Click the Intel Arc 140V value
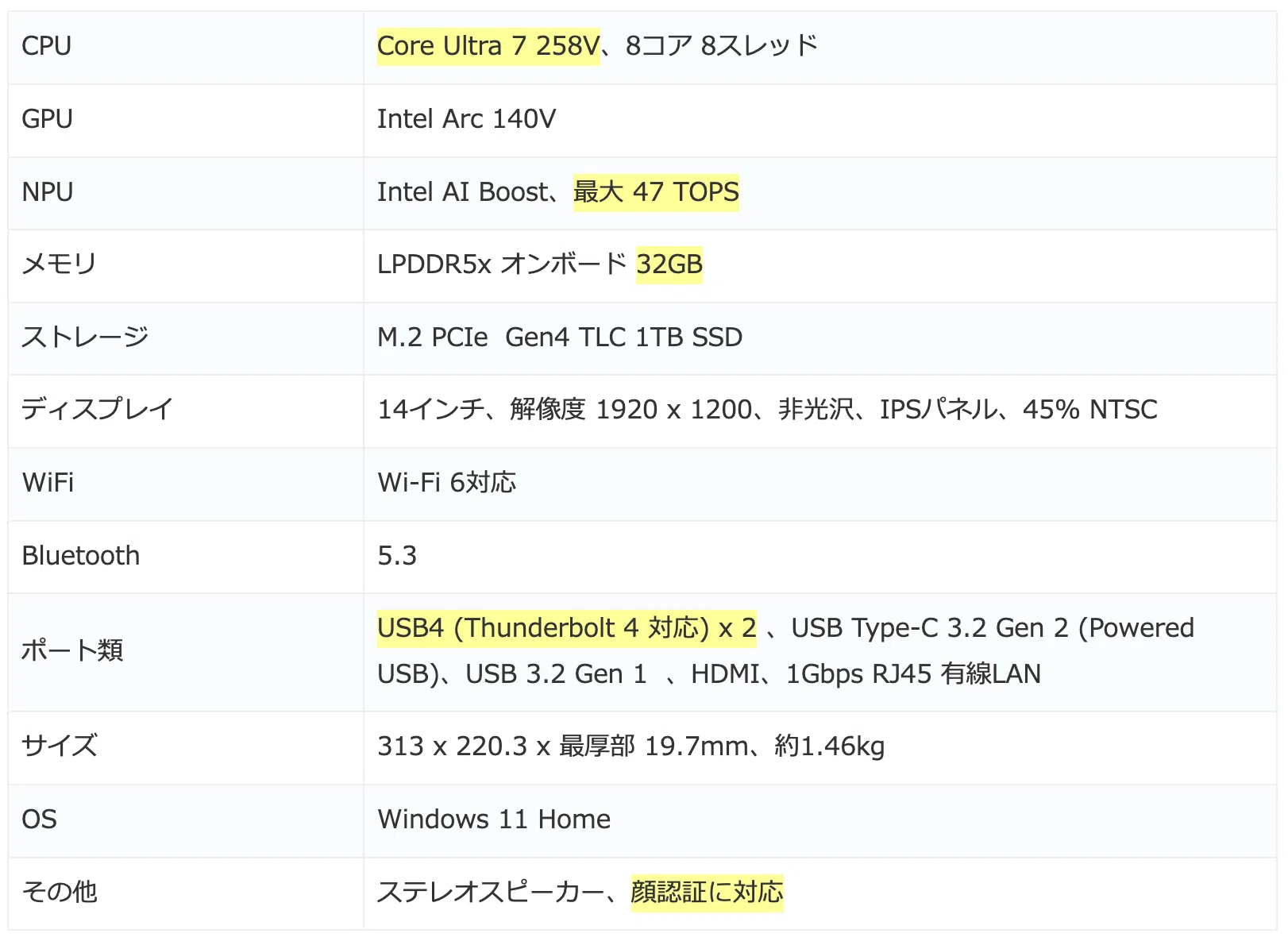The height and width of the screenshot is (945, 1288). click(466, 119)
